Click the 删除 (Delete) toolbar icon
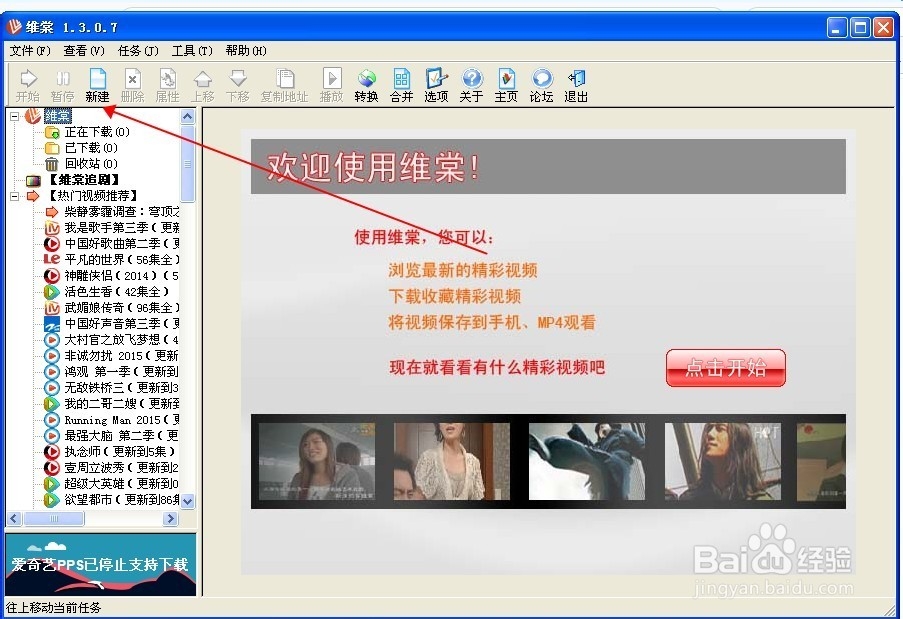The image size is (903, 619). (132, 85)
